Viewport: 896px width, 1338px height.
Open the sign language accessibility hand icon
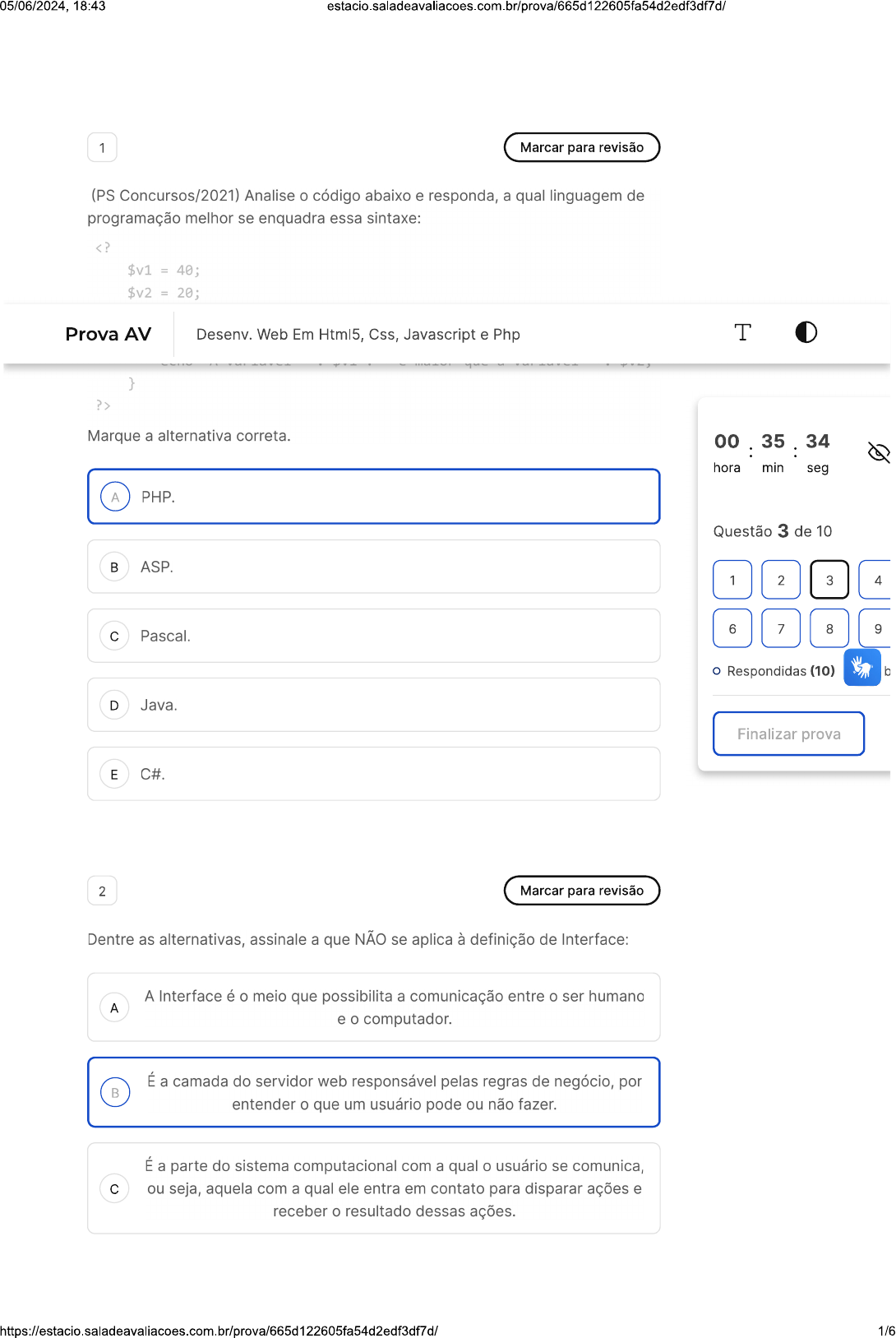[x=861, y=667]
